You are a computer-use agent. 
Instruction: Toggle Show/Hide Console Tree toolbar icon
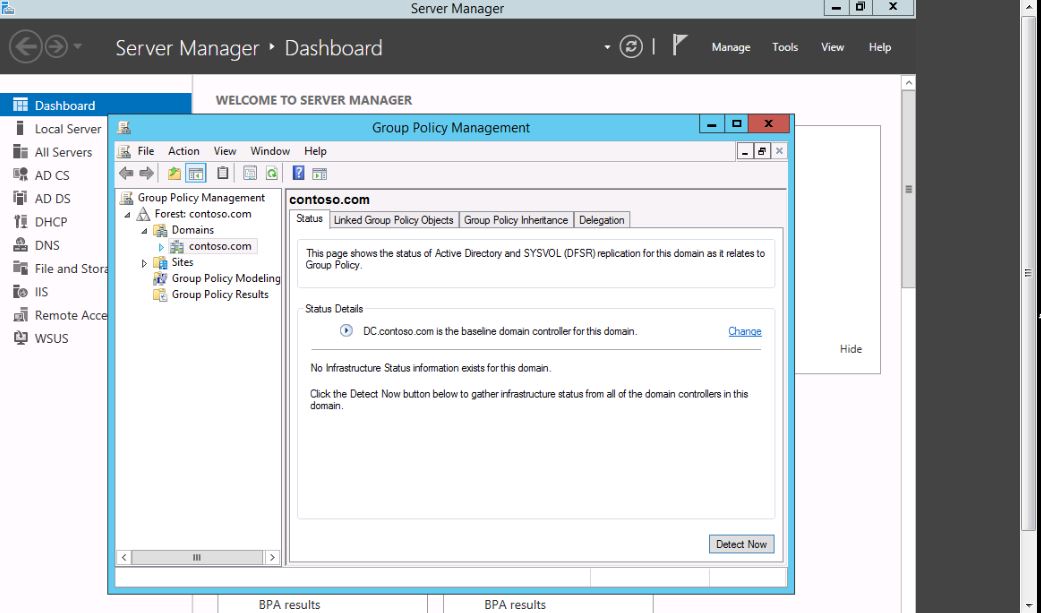pos(197,174)
